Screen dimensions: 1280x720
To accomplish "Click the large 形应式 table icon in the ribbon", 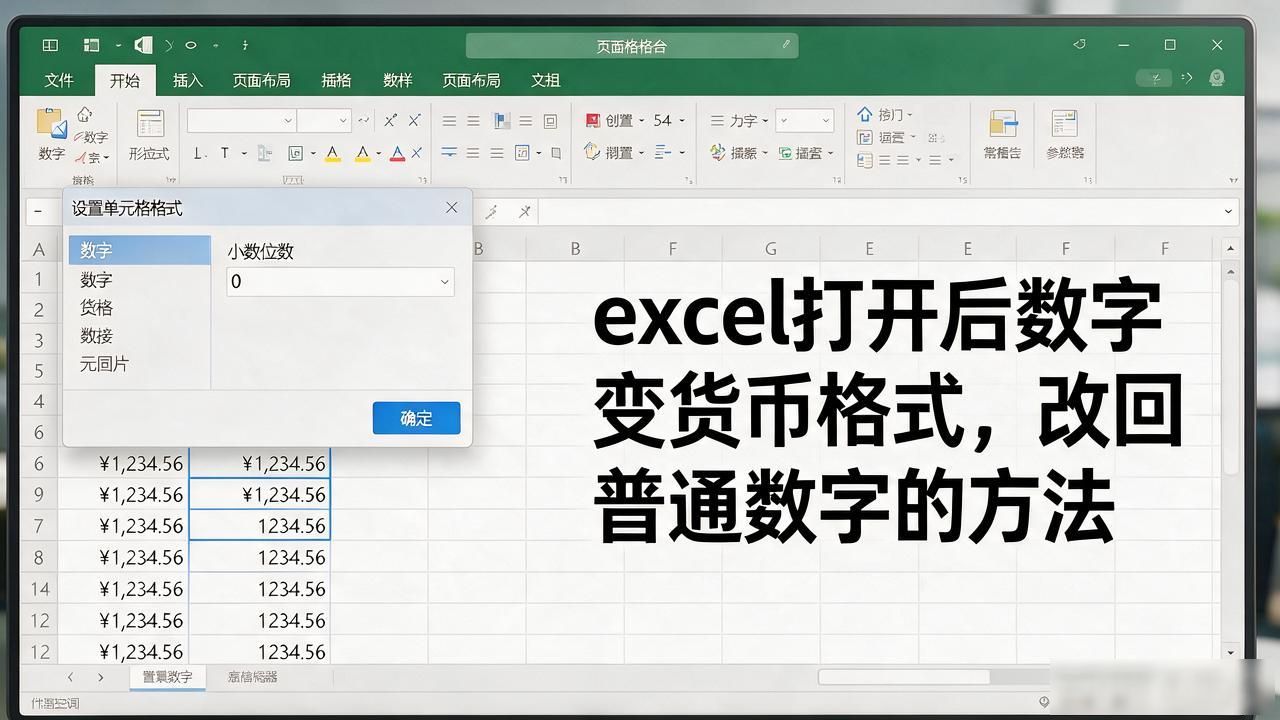I will pyautogui.click(x=150, y=124).
